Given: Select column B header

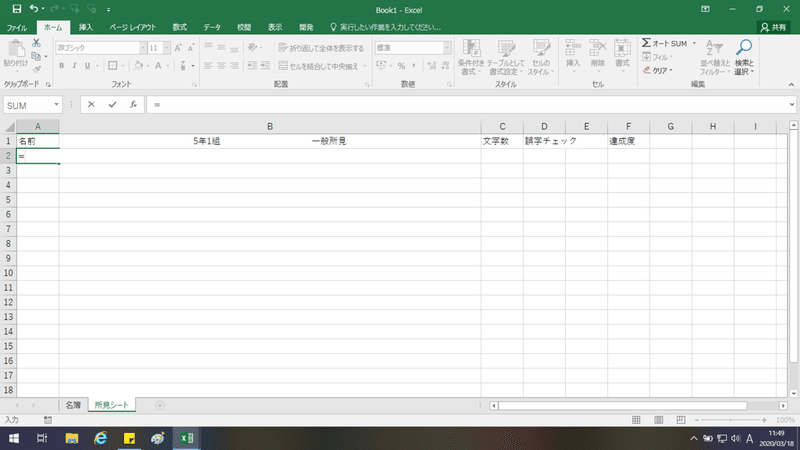Looking at the screenshot, I should tap(270, 127).
